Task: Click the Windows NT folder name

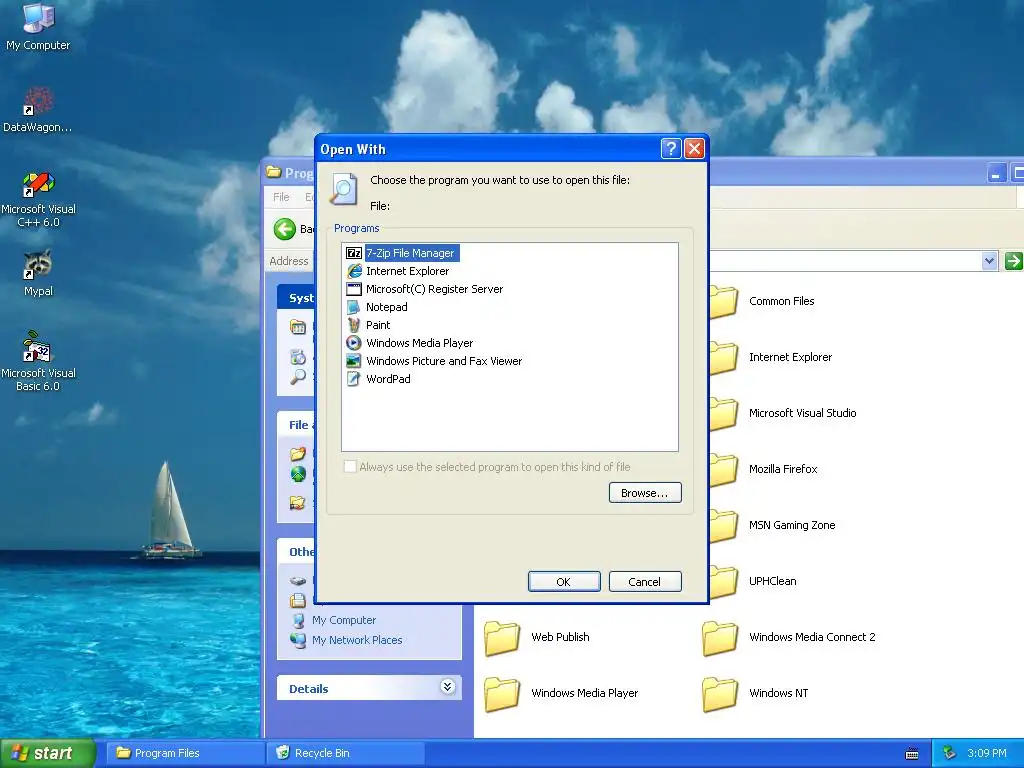Action: click(778, 693)
